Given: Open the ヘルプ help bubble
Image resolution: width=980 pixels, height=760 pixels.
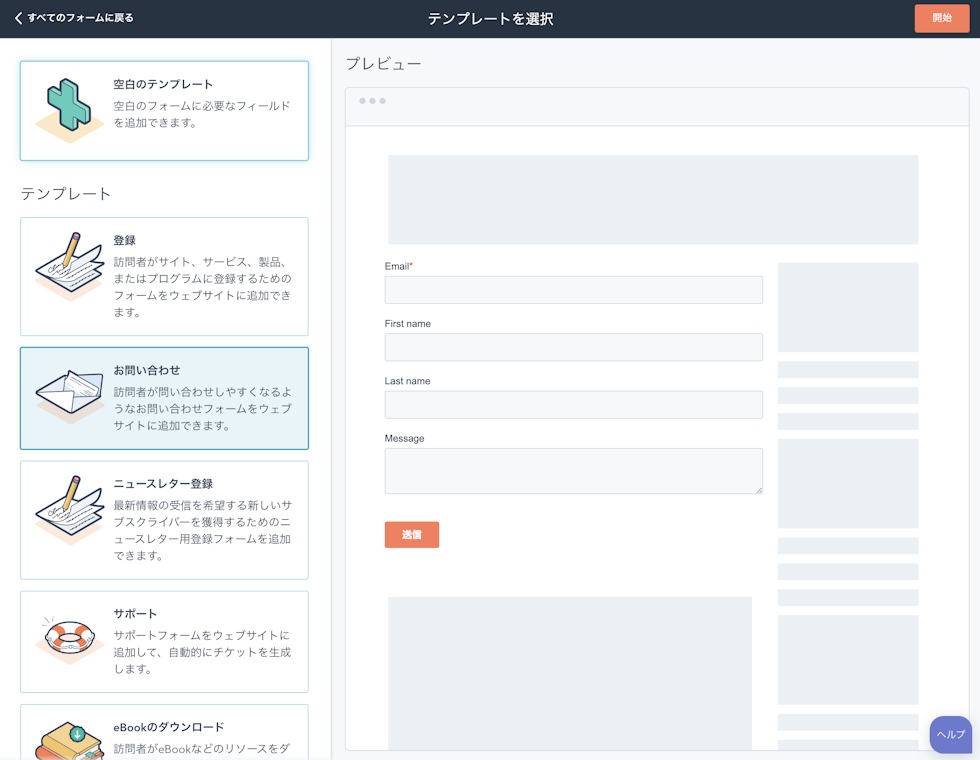Looking at the screenshot, I should tap(950, 734).
